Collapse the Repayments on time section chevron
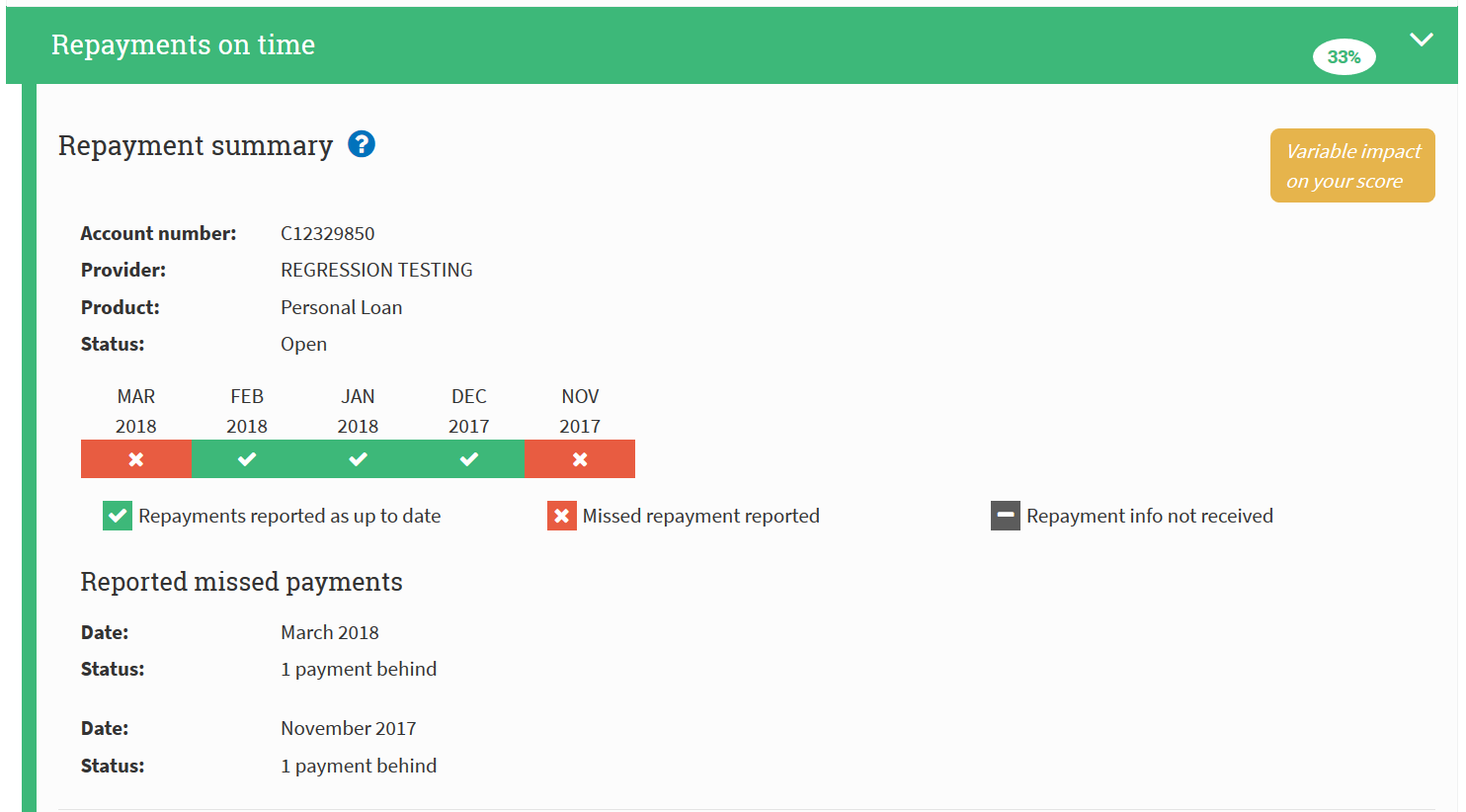This screenshot has width=1466, height=812. point(1421,41)
